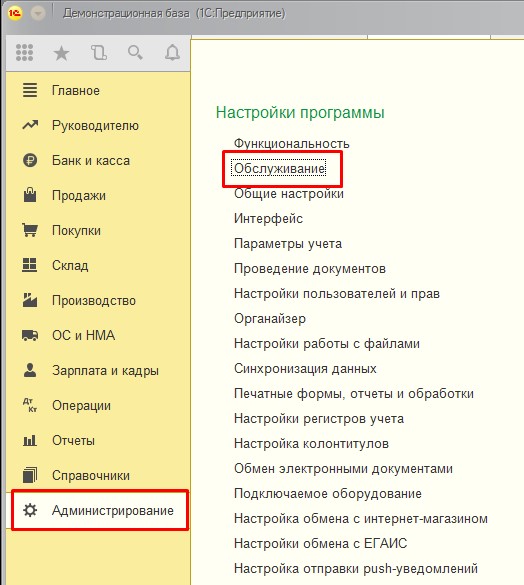Open Проведение документов link
The width and height of the screenshot is (524, 585).
pyautogui.click(x=310, y=269)
